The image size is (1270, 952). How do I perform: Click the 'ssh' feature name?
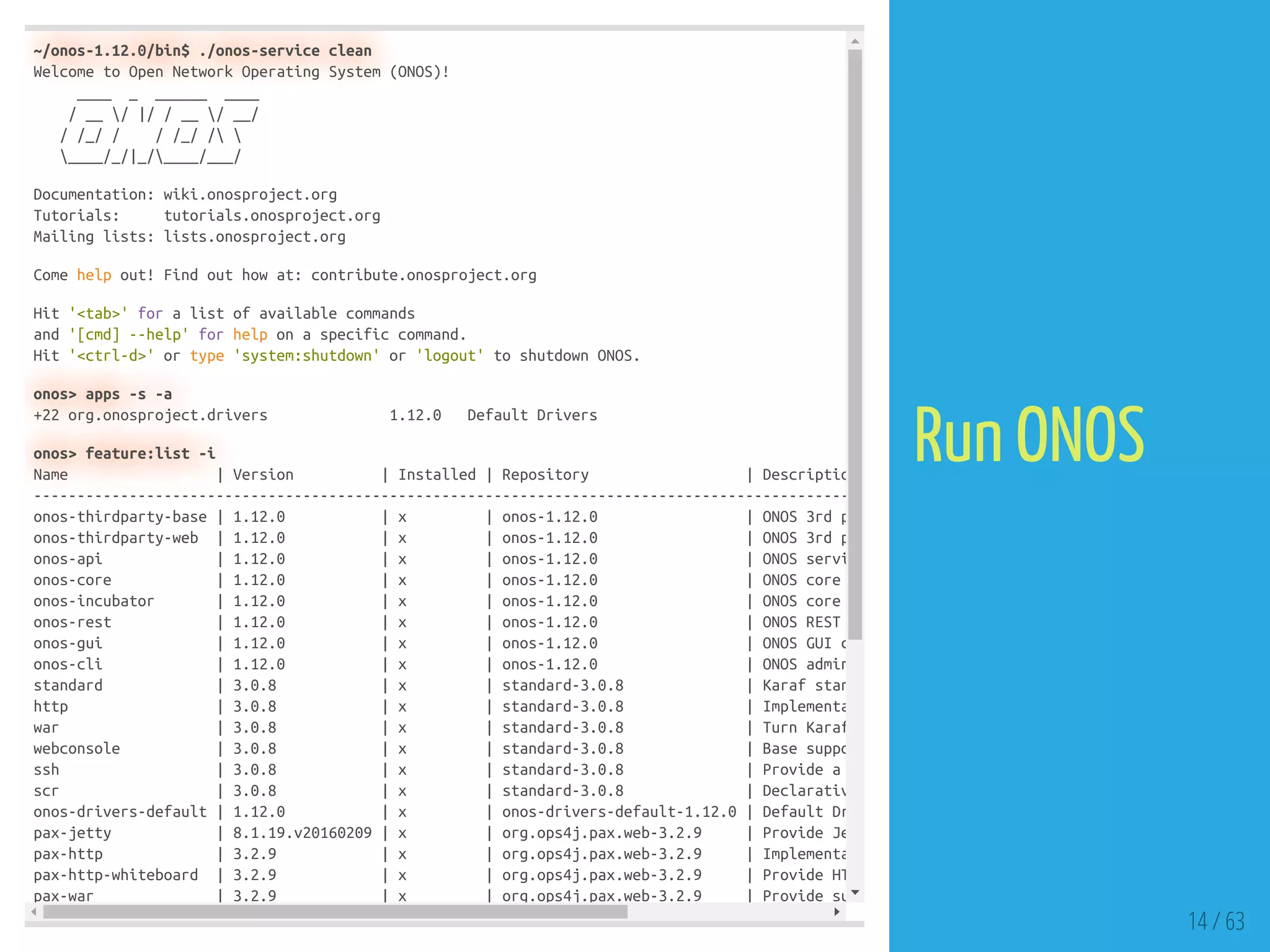pyautogui.click(x=47, y=770)
